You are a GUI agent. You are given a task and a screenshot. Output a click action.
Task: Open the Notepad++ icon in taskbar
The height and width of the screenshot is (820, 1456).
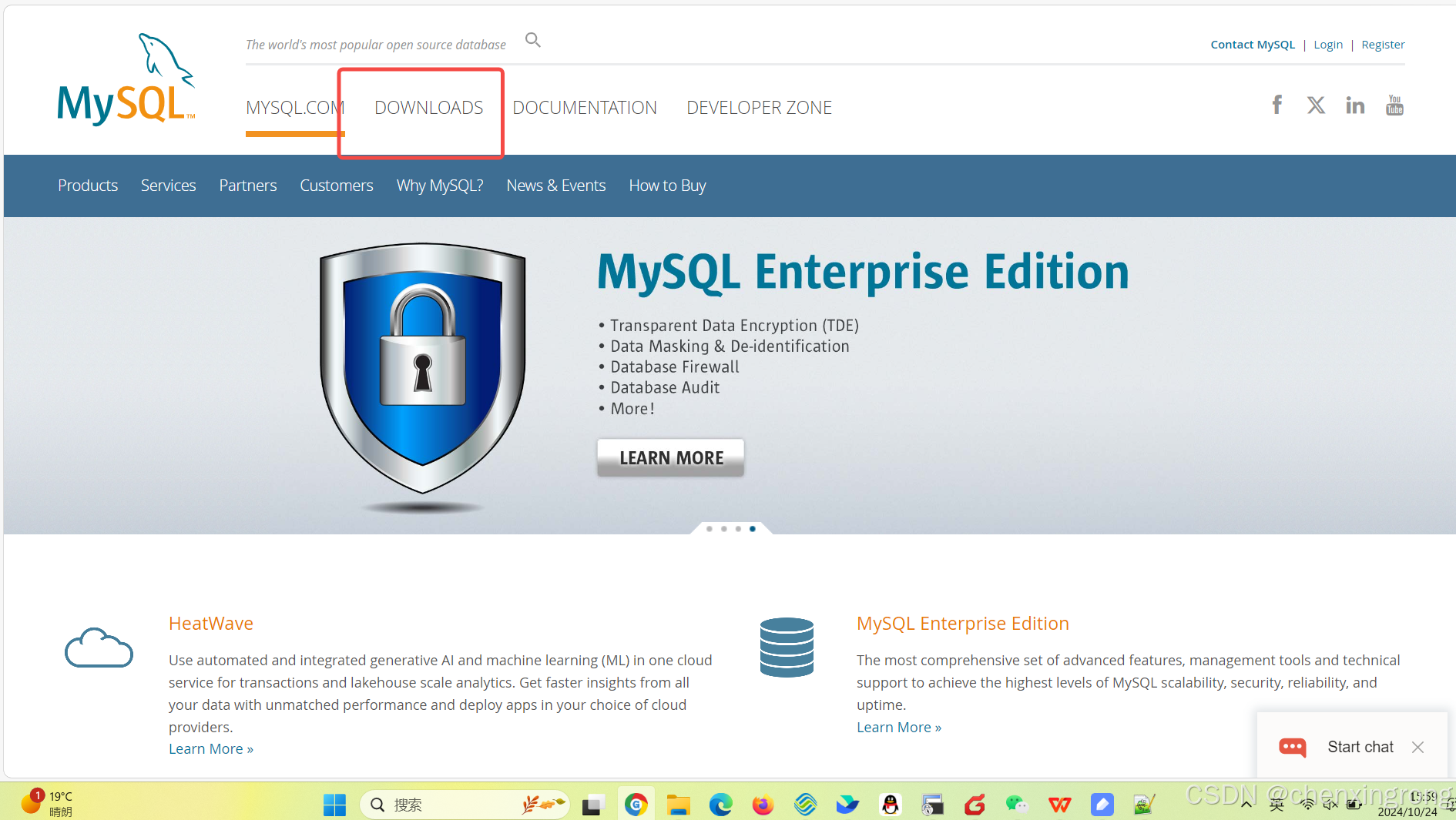[1144, 805]
